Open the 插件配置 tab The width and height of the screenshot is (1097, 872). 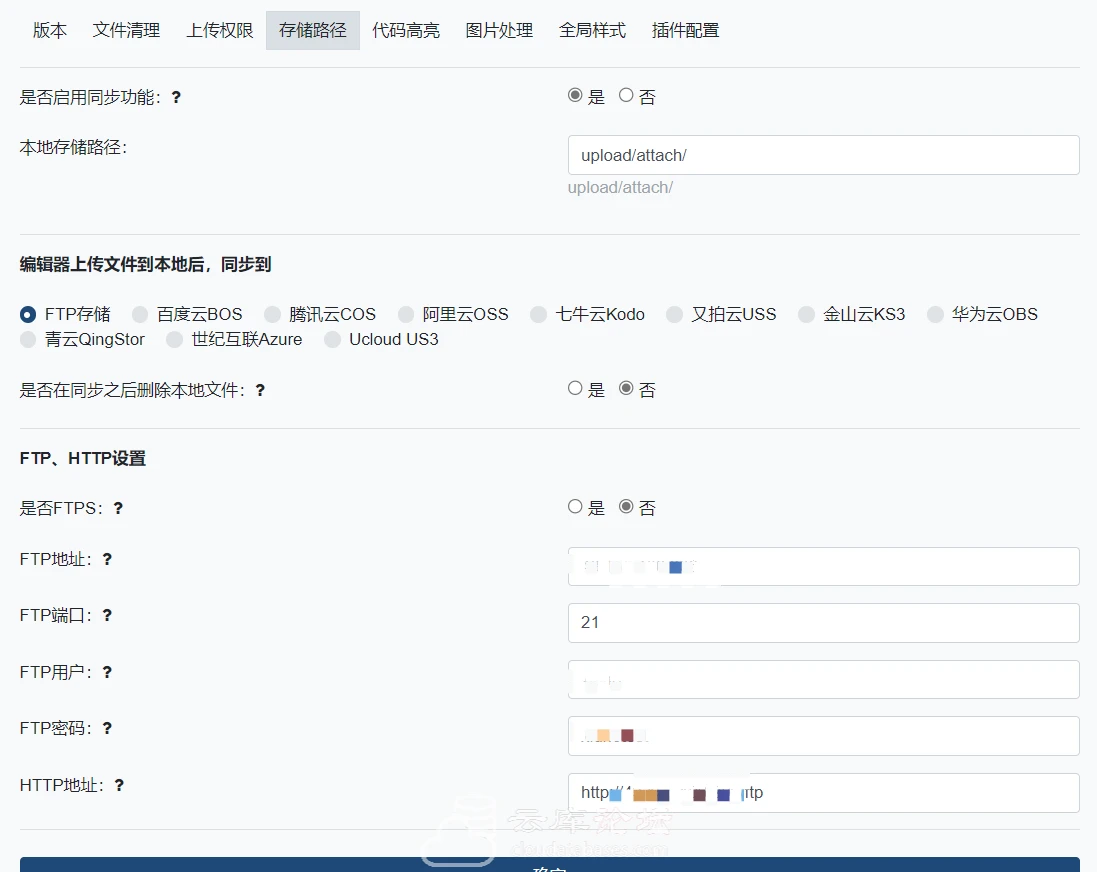pyautogui.click(x=686, y=30)
